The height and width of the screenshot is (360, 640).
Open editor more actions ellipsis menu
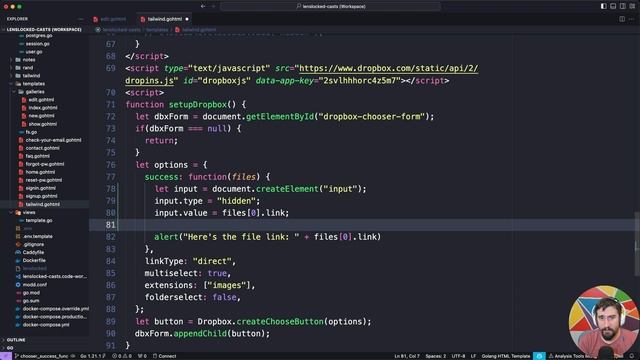pyautogui.click(x=632, y=19)
